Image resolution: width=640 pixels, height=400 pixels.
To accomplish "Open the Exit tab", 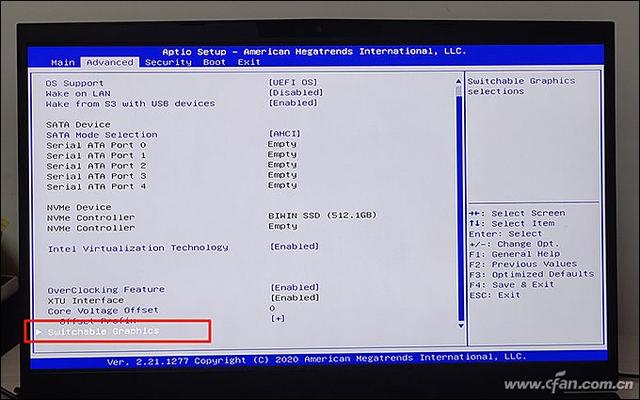I will coord(249,62).
